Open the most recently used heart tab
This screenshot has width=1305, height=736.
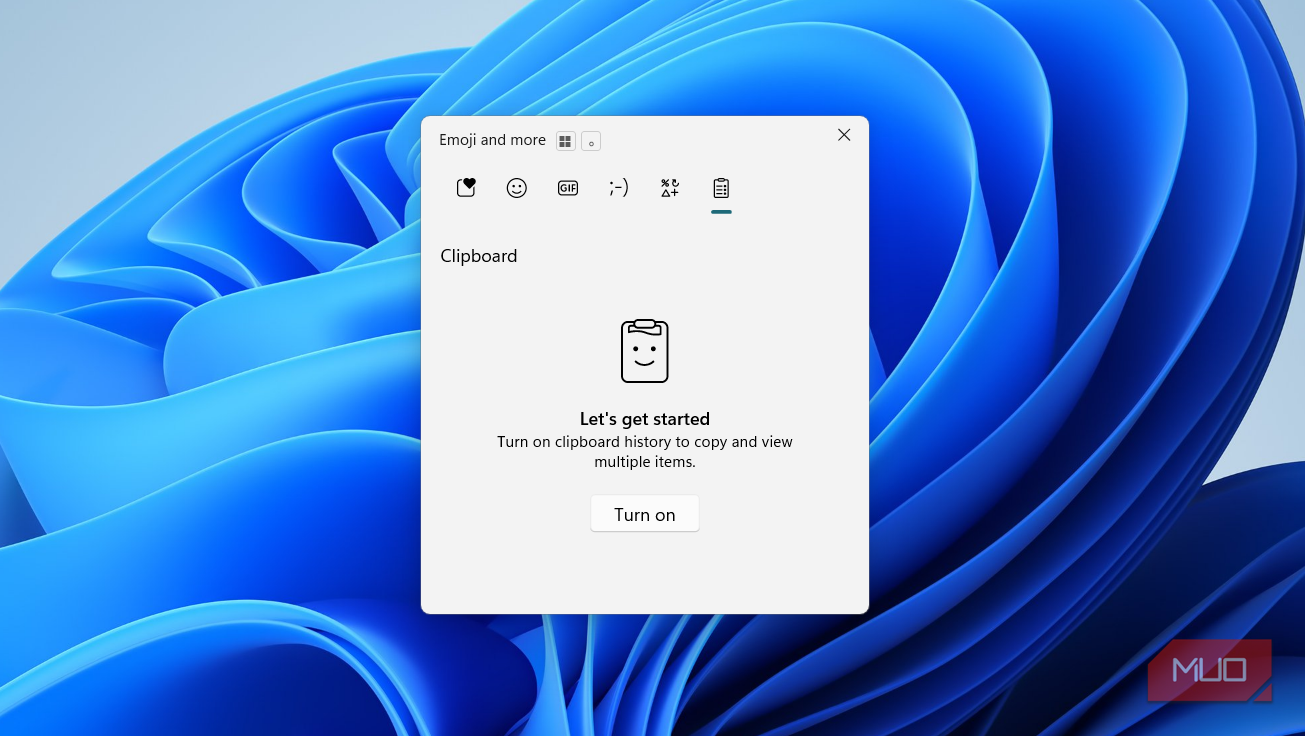tap(466, 188)
